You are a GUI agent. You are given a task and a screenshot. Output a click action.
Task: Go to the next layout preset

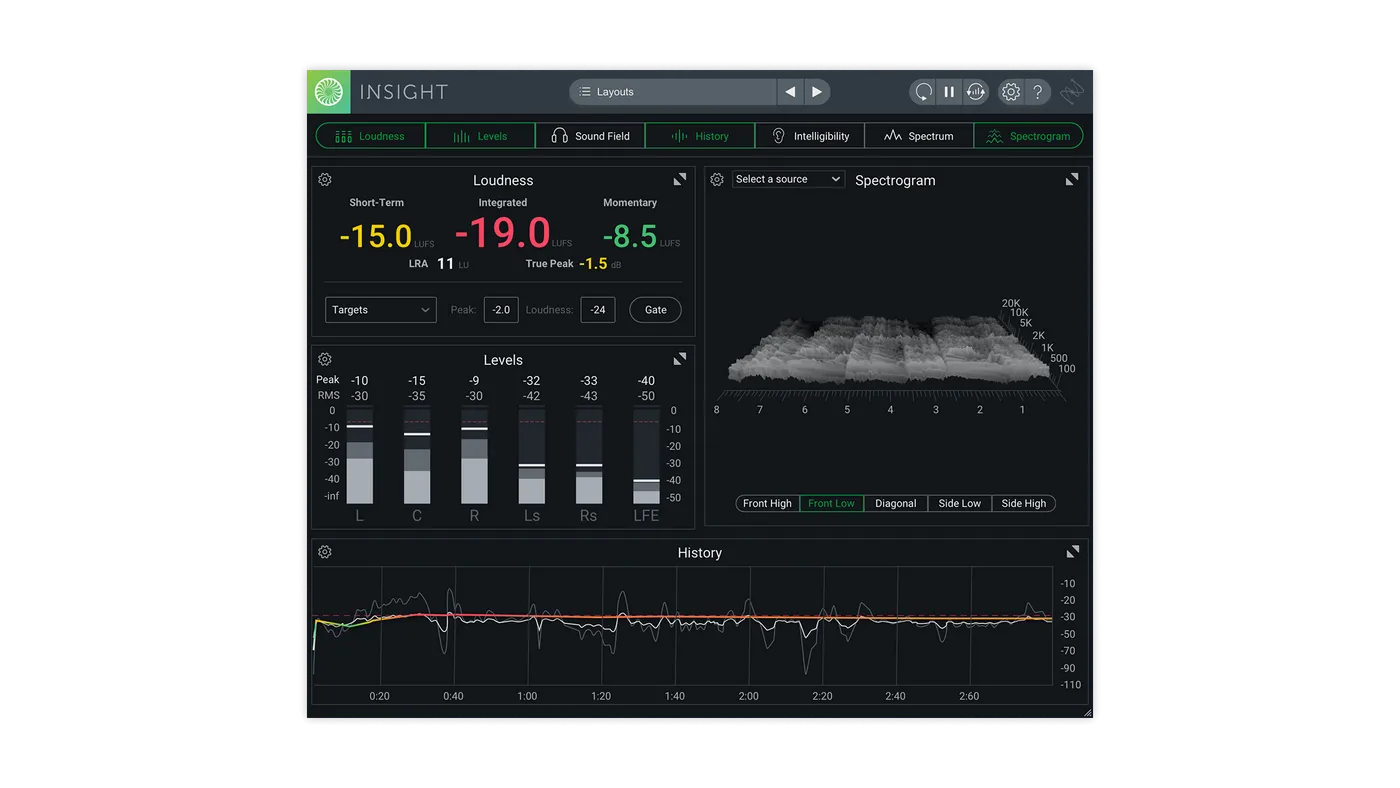pos(817,92)
